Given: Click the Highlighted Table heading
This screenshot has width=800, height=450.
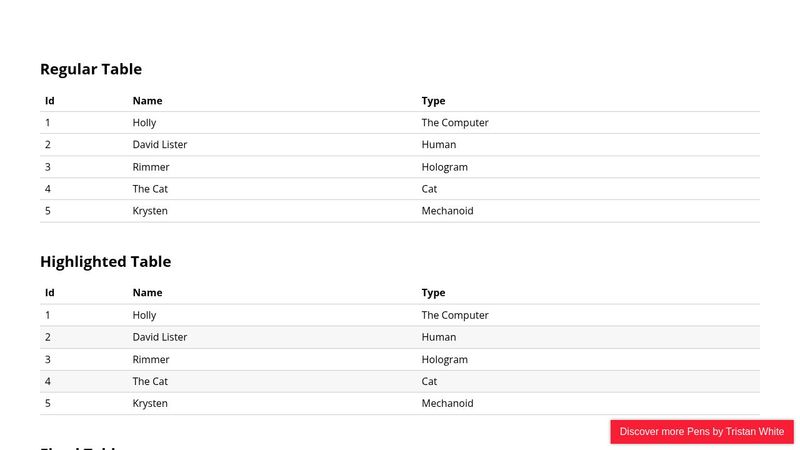Looking at the screenshot, I should [105, 261].
